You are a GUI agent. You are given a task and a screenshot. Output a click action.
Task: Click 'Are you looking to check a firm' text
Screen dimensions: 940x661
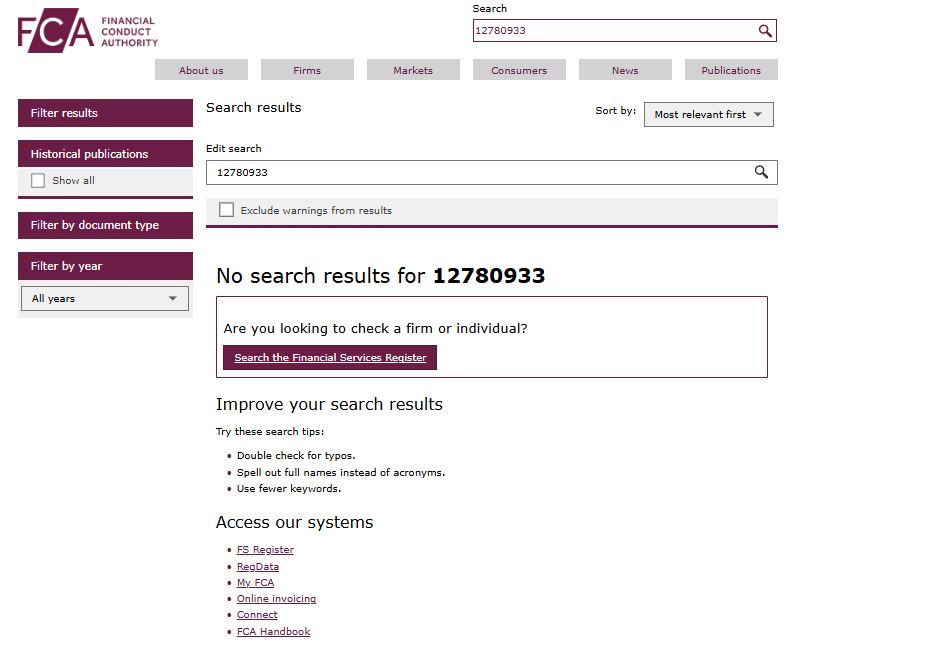tap(375, 328)
